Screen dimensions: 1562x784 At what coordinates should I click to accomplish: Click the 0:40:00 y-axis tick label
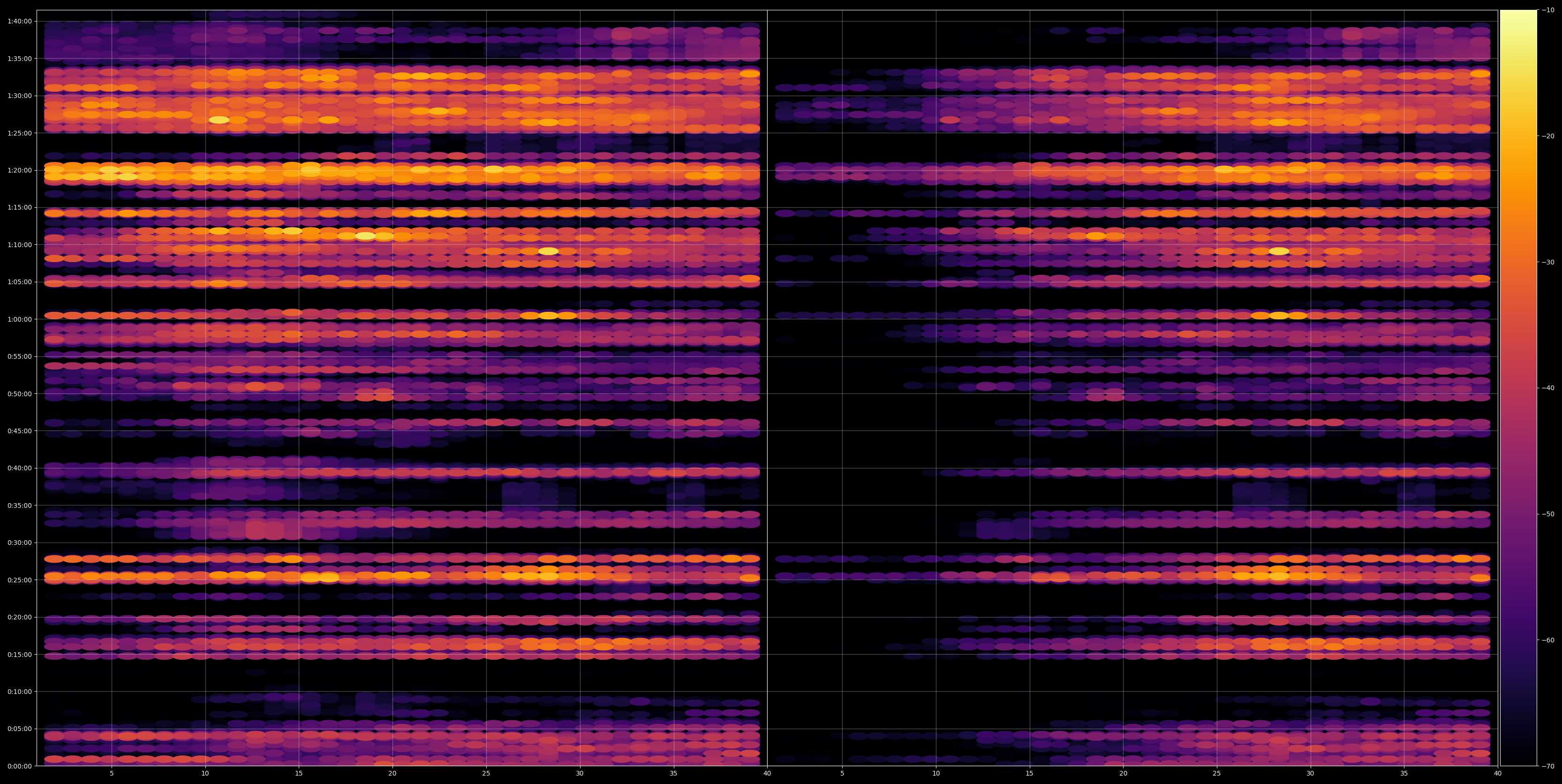pos(19,468)
